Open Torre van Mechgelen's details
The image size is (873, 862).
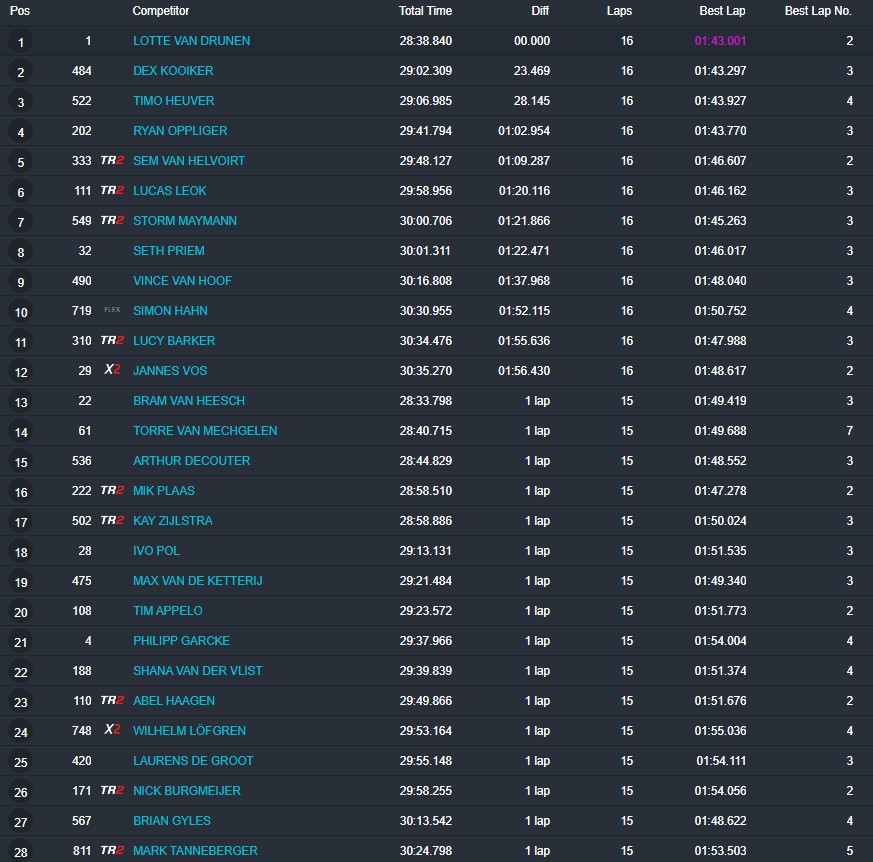(x=205, y=431)
